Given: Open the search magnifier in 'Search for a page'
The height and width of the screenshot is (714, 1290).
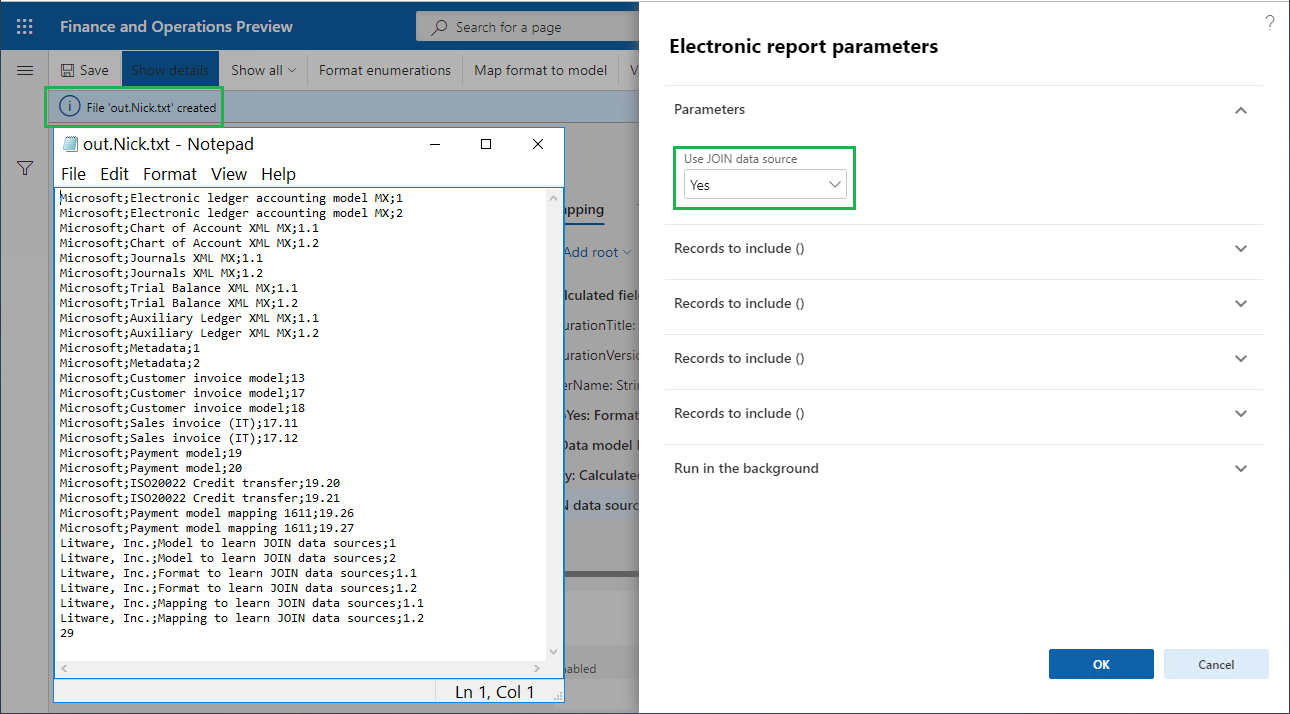Looking at the screenshot, I should point(440,25).
